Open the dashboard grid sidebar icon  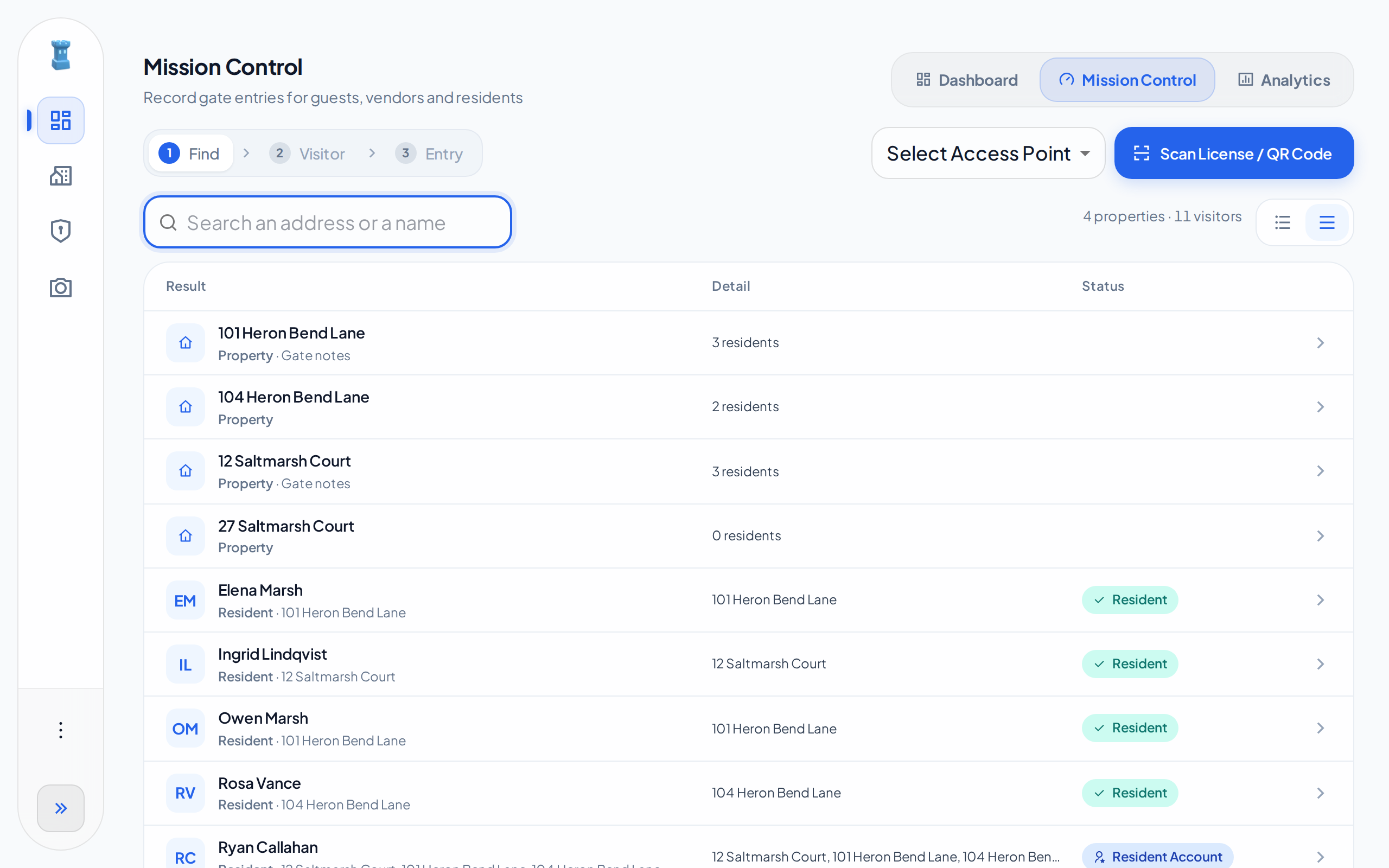tap(61, 120)
